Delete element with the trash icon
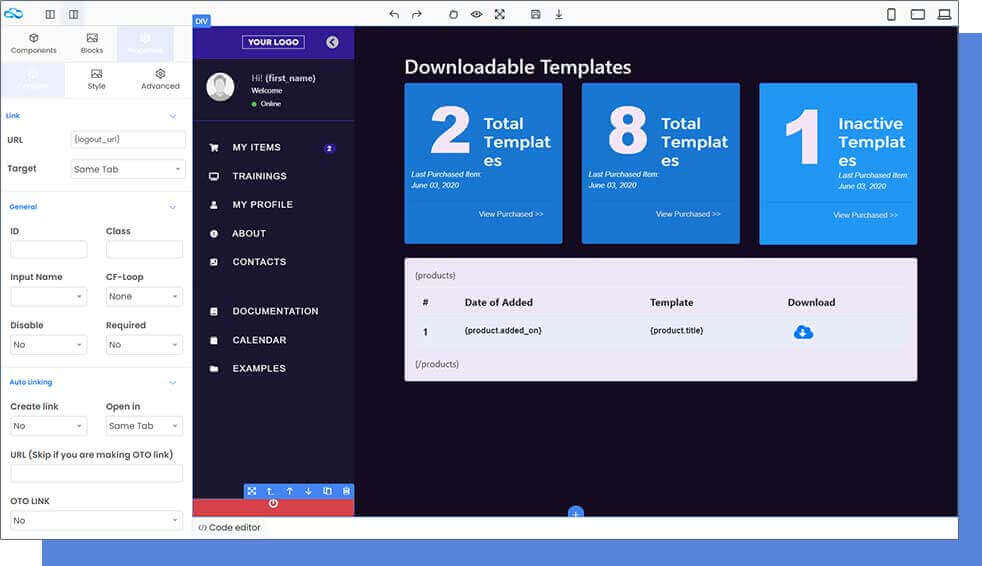The image size is (982, 566). point(346,491)
